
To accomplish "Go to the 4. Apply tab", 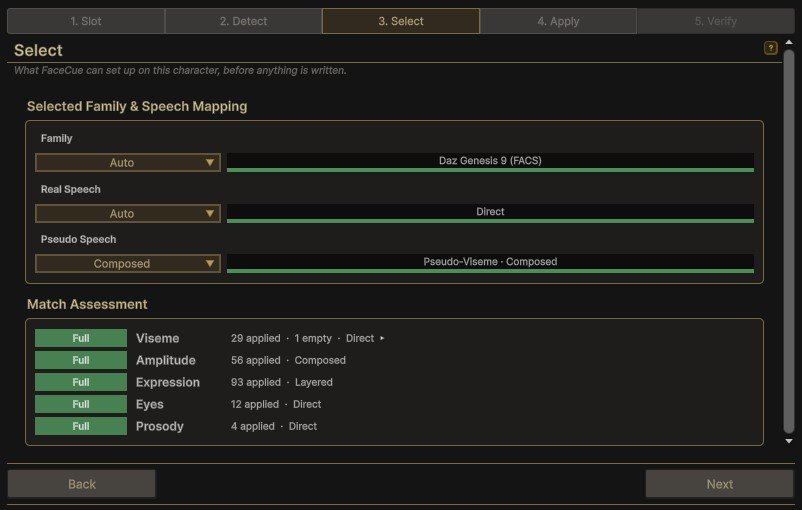I will pyautogui.click(x=558, y=21).
